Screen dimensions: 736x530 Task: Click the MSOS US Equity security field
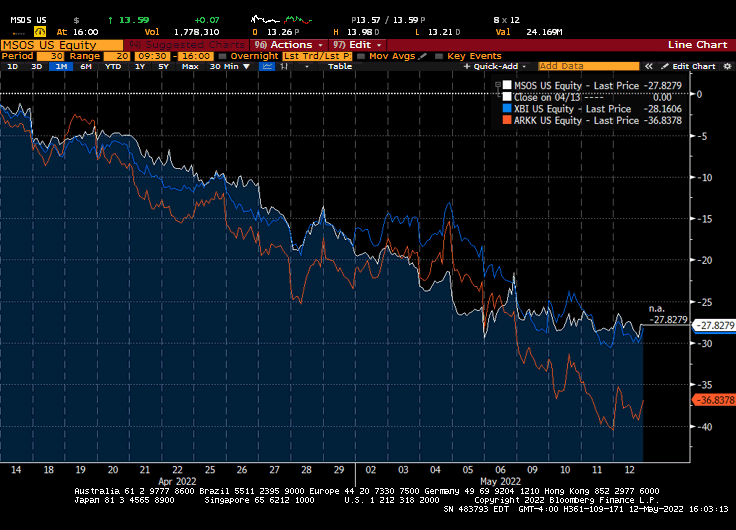(61, 45)
